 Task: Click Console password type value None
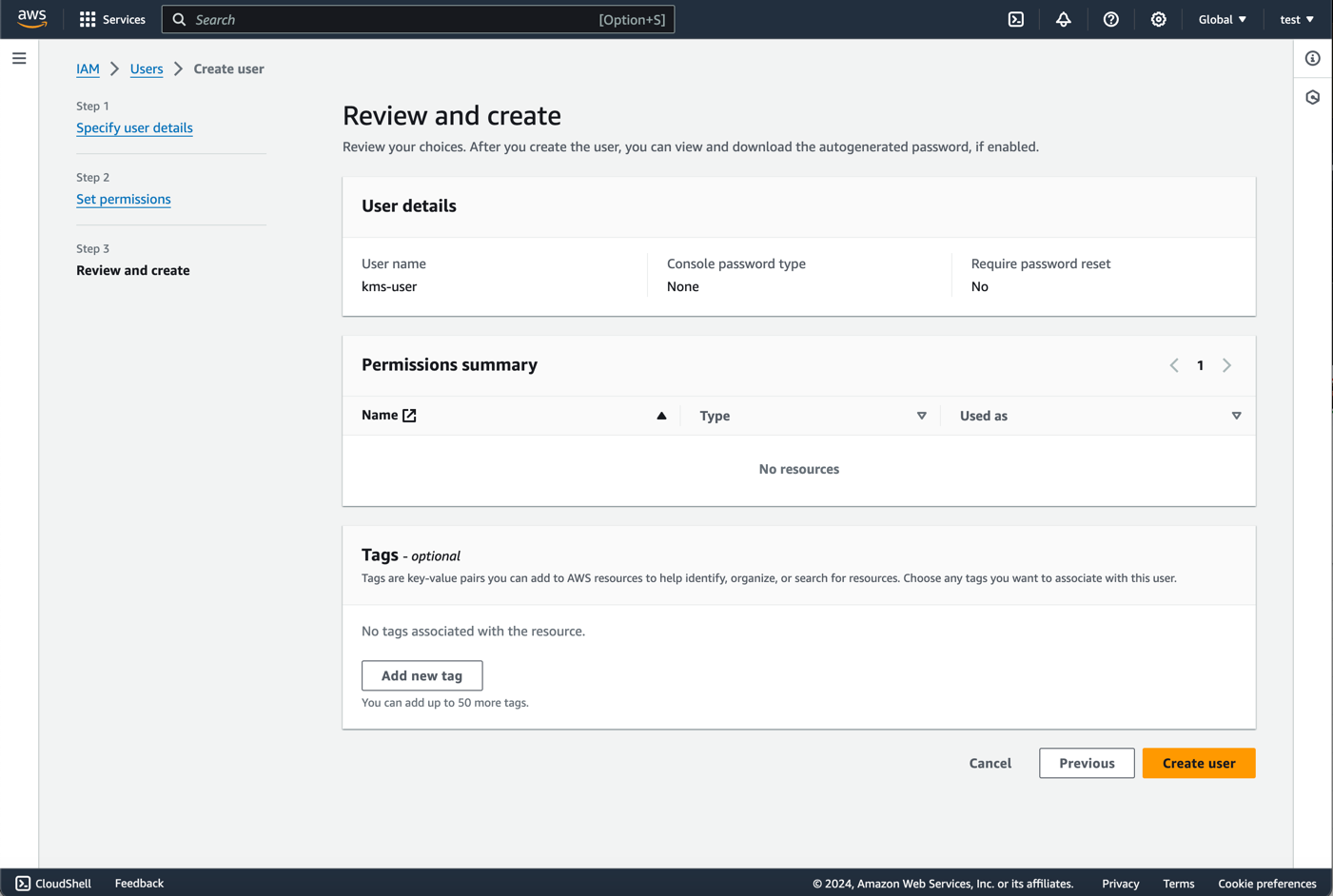coord(683,286)
